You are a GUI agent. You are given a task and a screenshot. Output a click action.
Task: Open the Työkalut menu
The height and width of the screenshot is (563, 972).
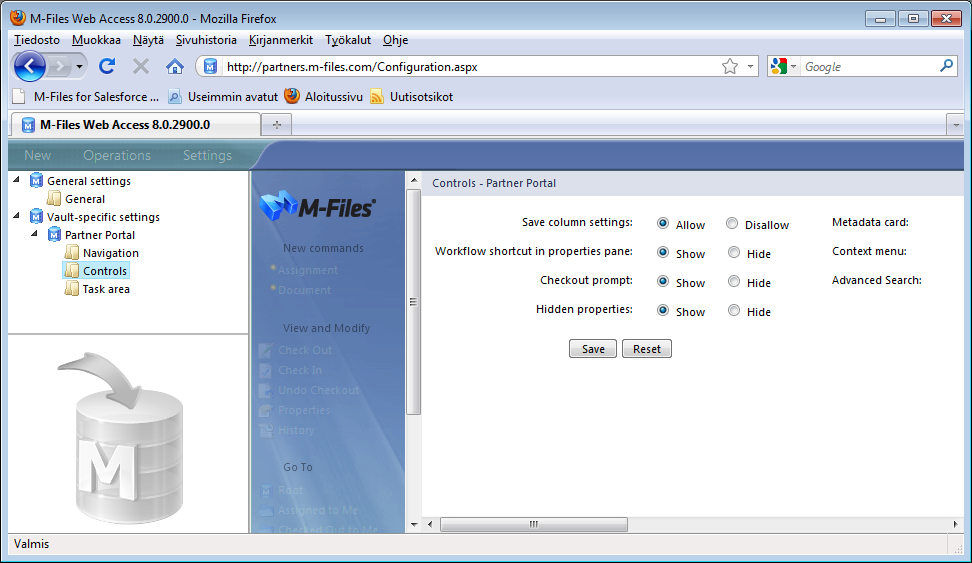click(x=348, y=40)
